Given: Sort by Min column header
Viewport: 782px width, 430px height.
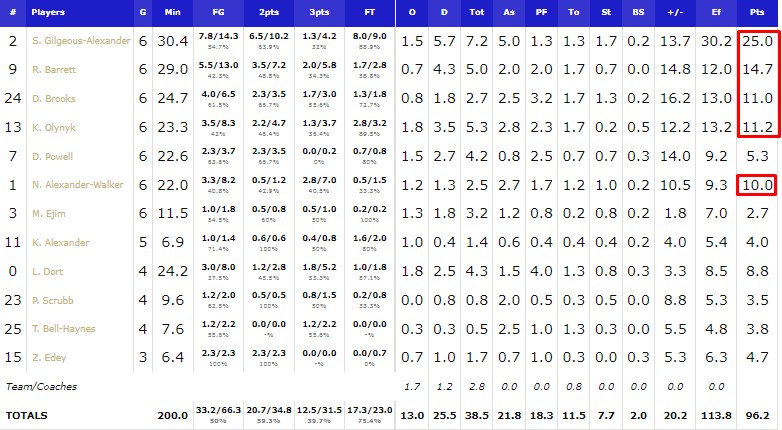Looking at the screenshot, I should pyautogui.click(x=173, y=12).
